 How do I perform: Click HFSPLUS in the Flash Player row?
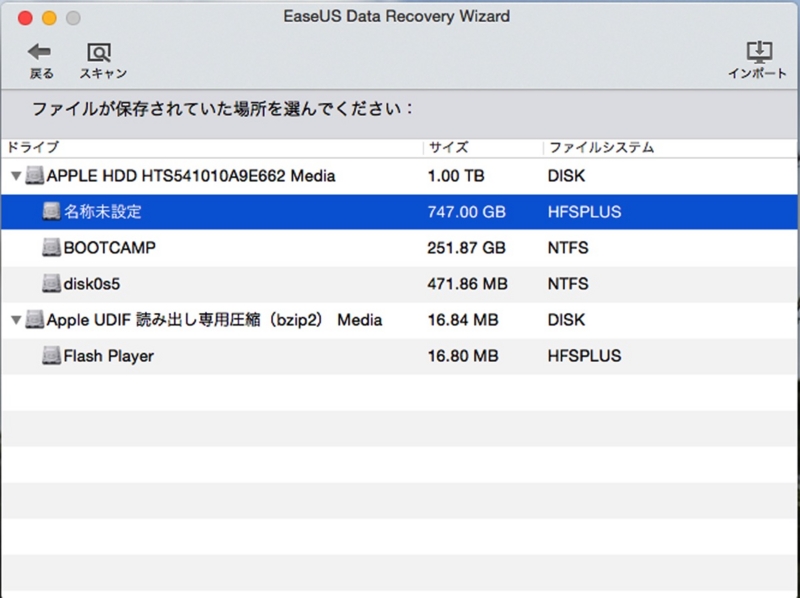click(584, 356)
